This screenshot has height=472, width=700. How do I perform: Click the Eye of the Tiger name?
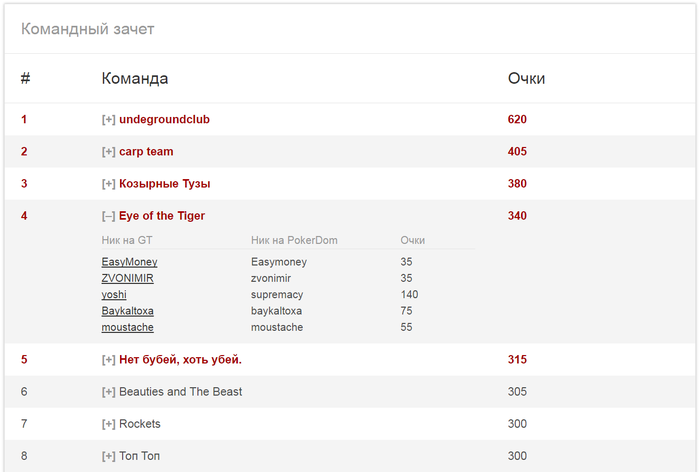162,216
